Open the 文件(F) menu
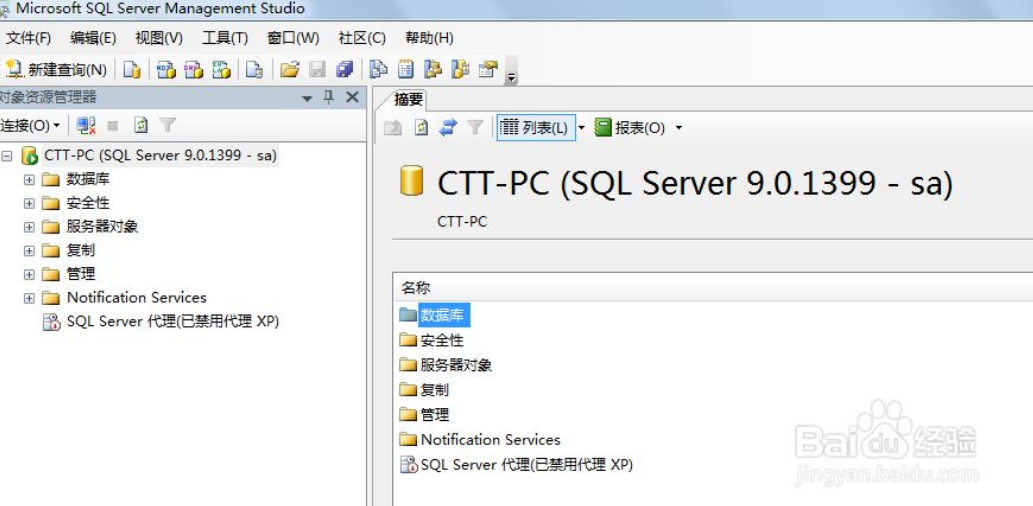Image resolution: width=1033 pixels, height=506 pixels. click(x=28, y=38)
